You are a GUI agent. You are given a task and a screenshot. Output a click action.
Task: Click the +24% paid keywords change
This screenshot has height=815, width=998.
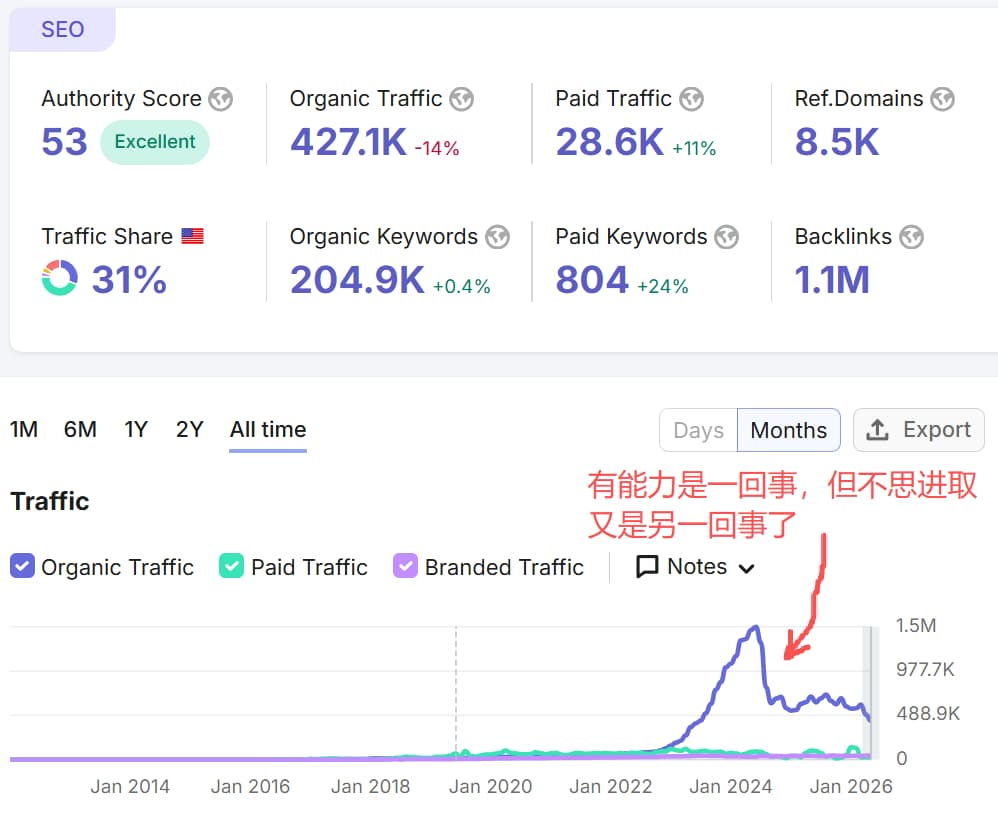(x=663, y=287)
